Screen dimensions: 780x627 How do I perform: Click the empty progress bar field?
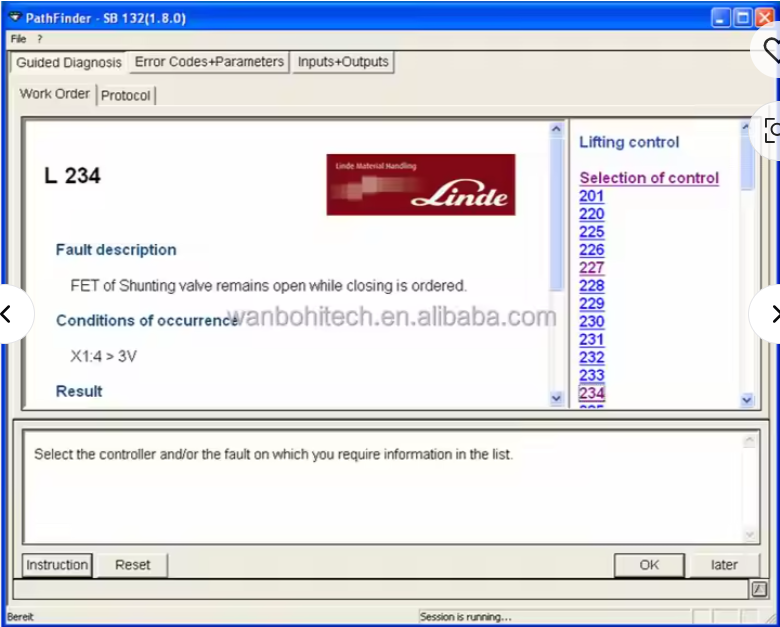(380, 589)
